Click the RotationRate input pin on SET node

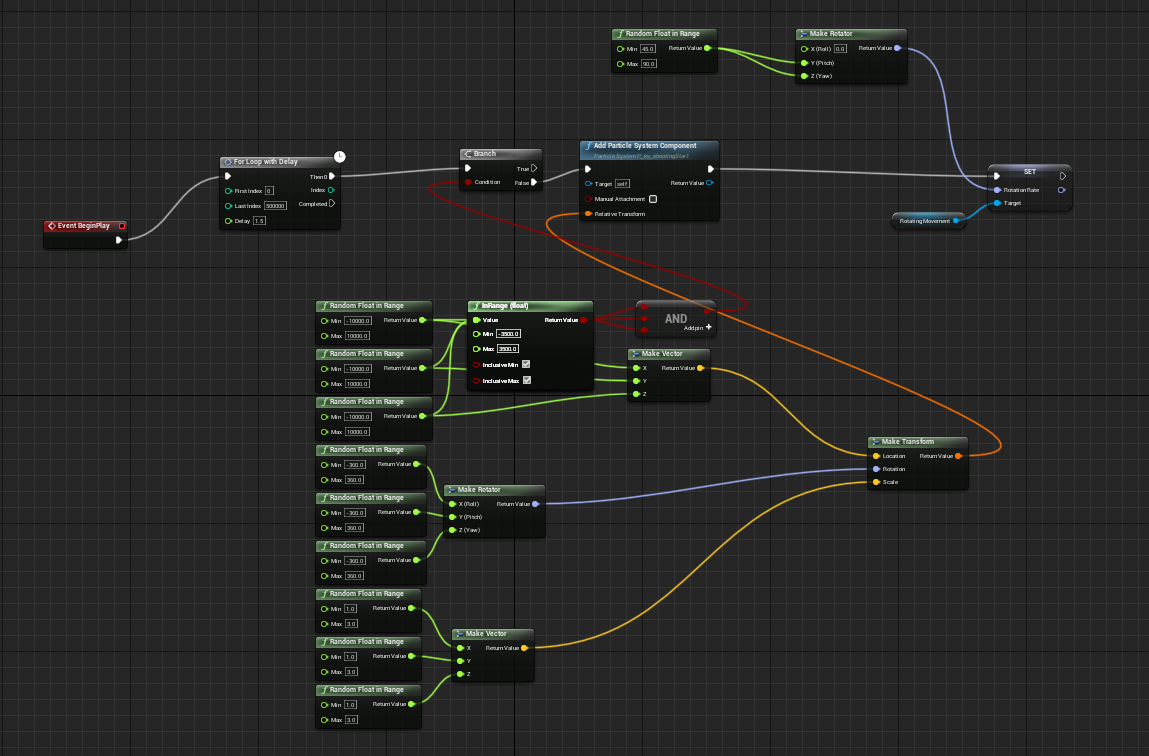click(x=997, y=190)
